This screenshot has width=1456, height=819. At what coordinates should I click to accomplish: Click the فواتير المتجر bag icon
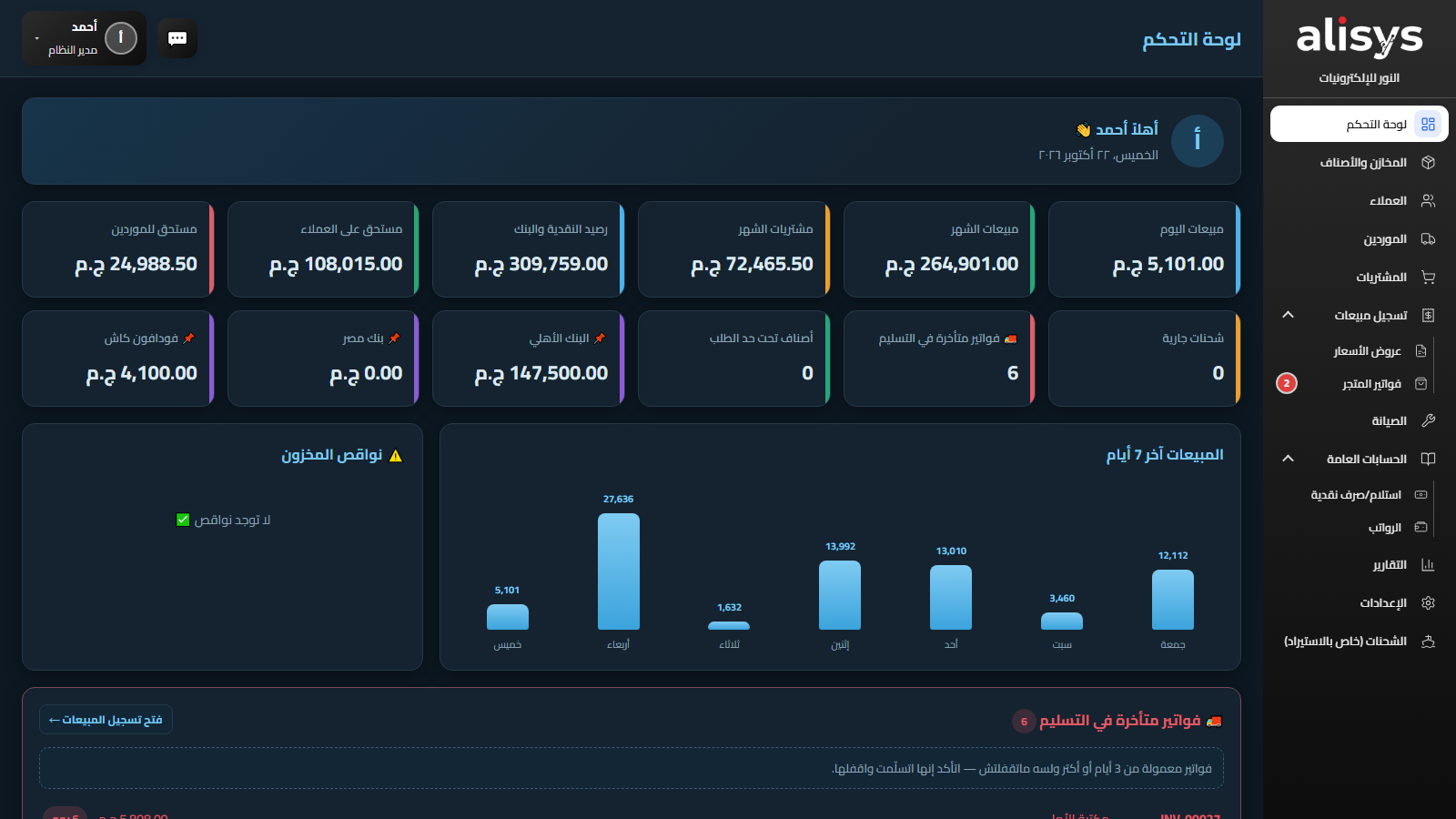pyautogui.click(x=1421, y=384)
